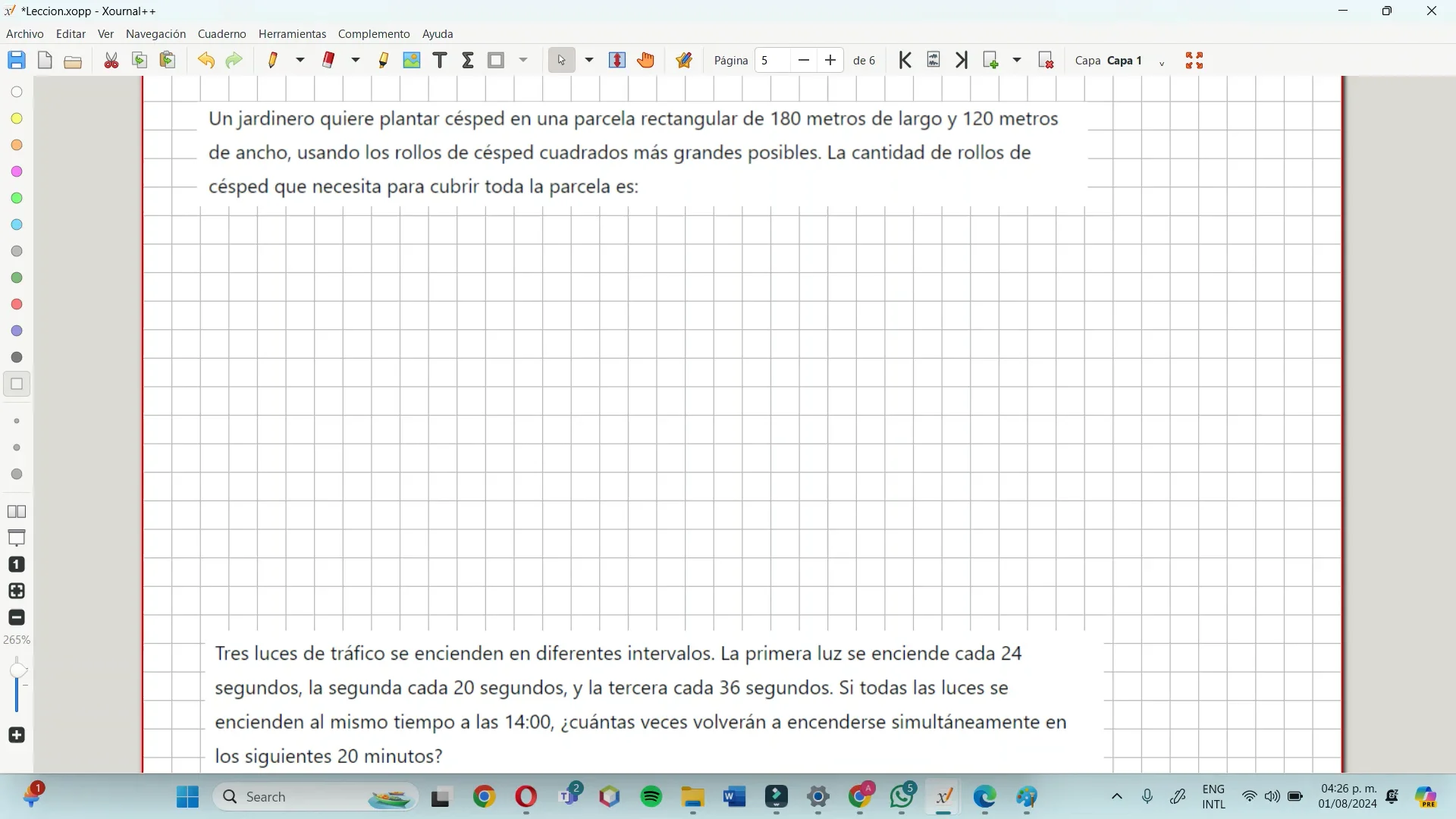Open the pen options dropdown
The image size is (1456, 819).
click(300, 60)
